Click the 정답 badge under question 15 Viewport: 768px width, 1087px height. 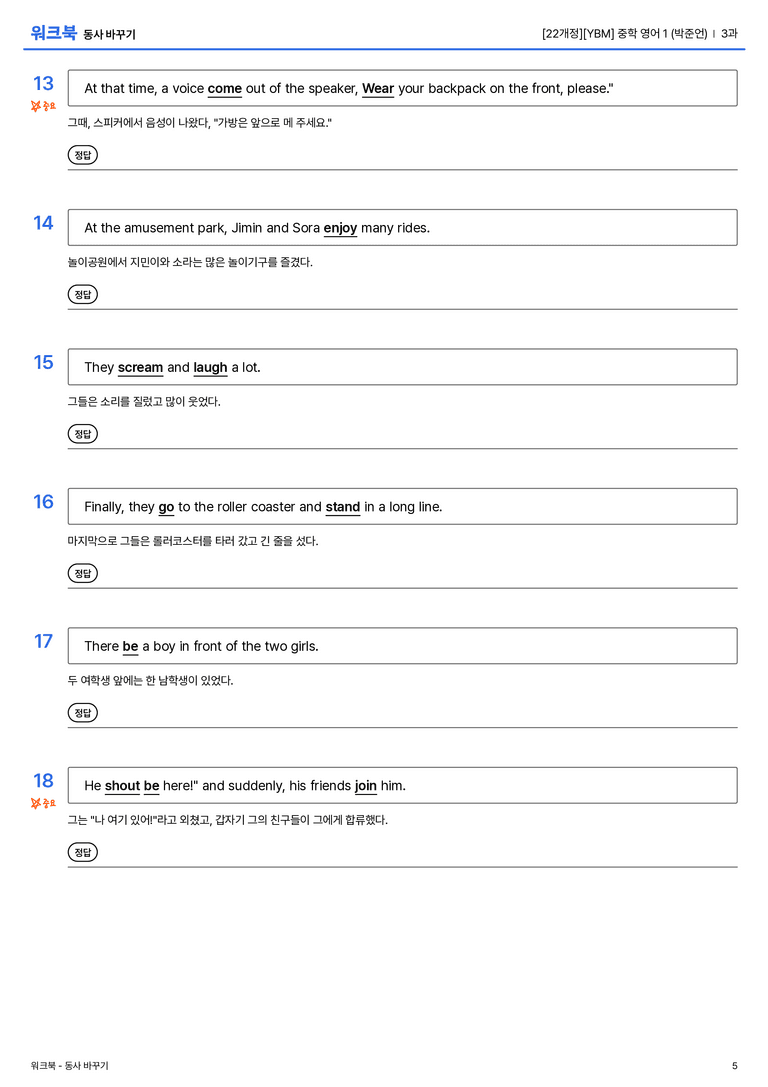[x=82, y=434]
